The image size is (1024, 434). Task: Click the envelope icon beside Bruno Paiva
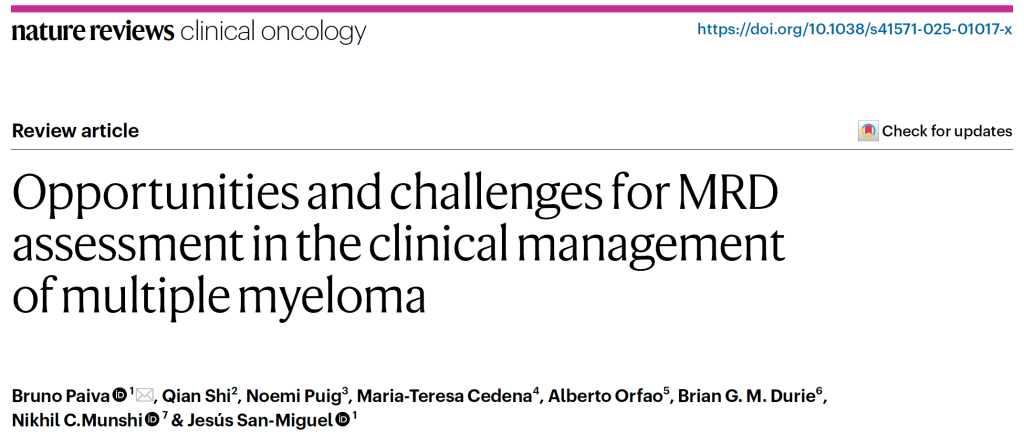pos(144,395)
